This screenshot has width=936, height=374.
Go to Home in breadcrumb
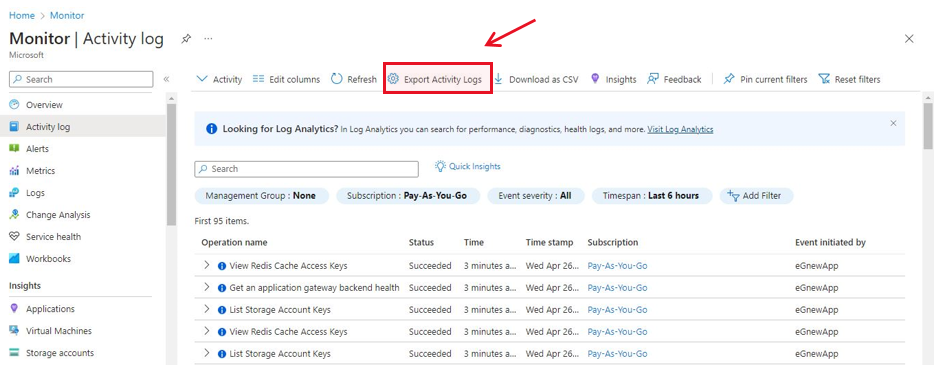[x=21, y=16]
